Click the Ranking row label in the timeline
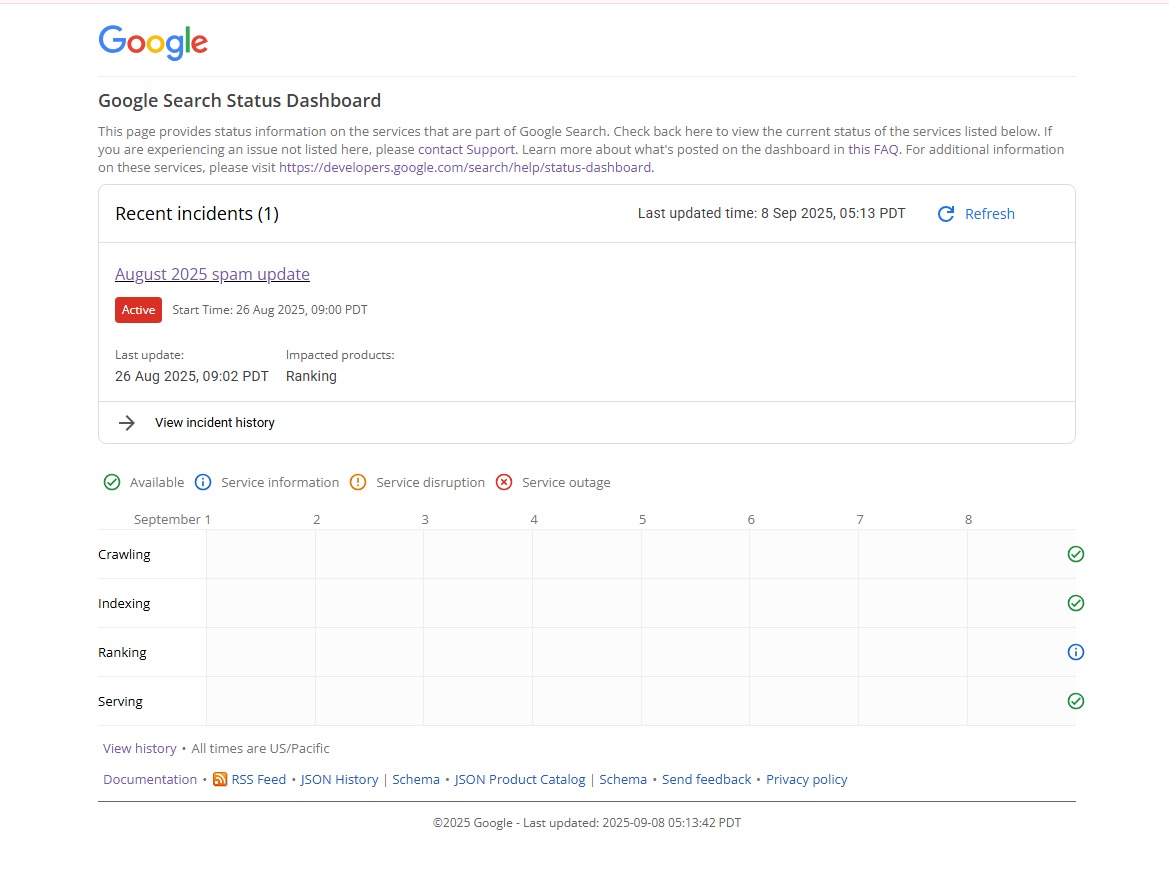This screenshot has height=886, width=1169. pyautogui.click(x=122, y=653)
